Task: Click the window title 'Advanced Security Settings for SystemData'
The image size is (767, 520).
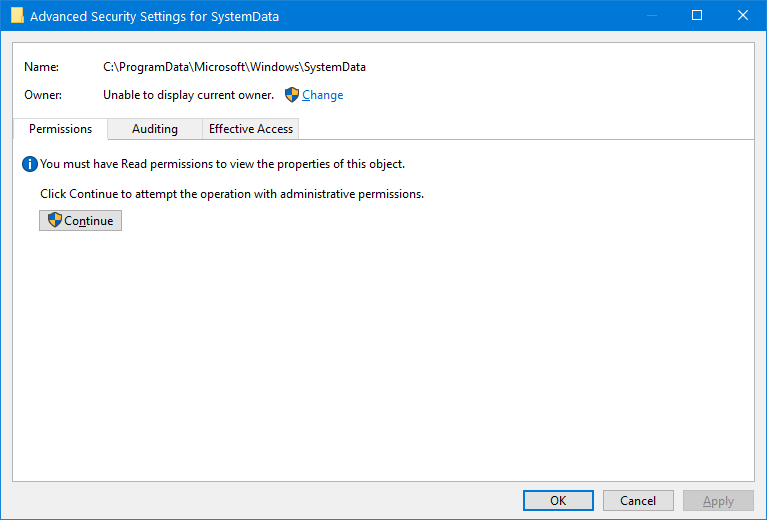Action: pyautogui.click(x=155, y=16)
